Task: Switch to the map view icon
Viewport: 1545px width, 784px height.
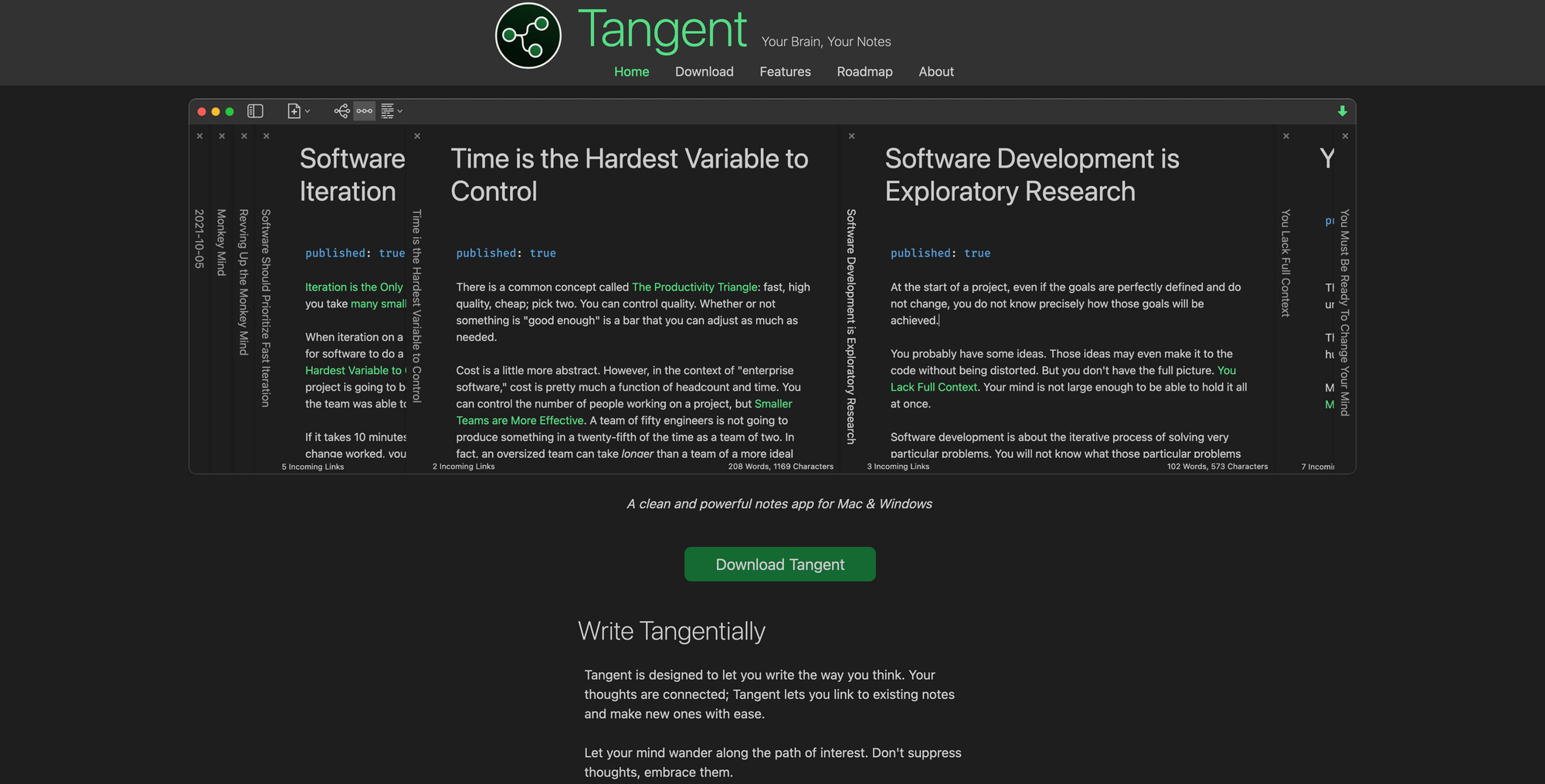Action: [x=341, y=111]
